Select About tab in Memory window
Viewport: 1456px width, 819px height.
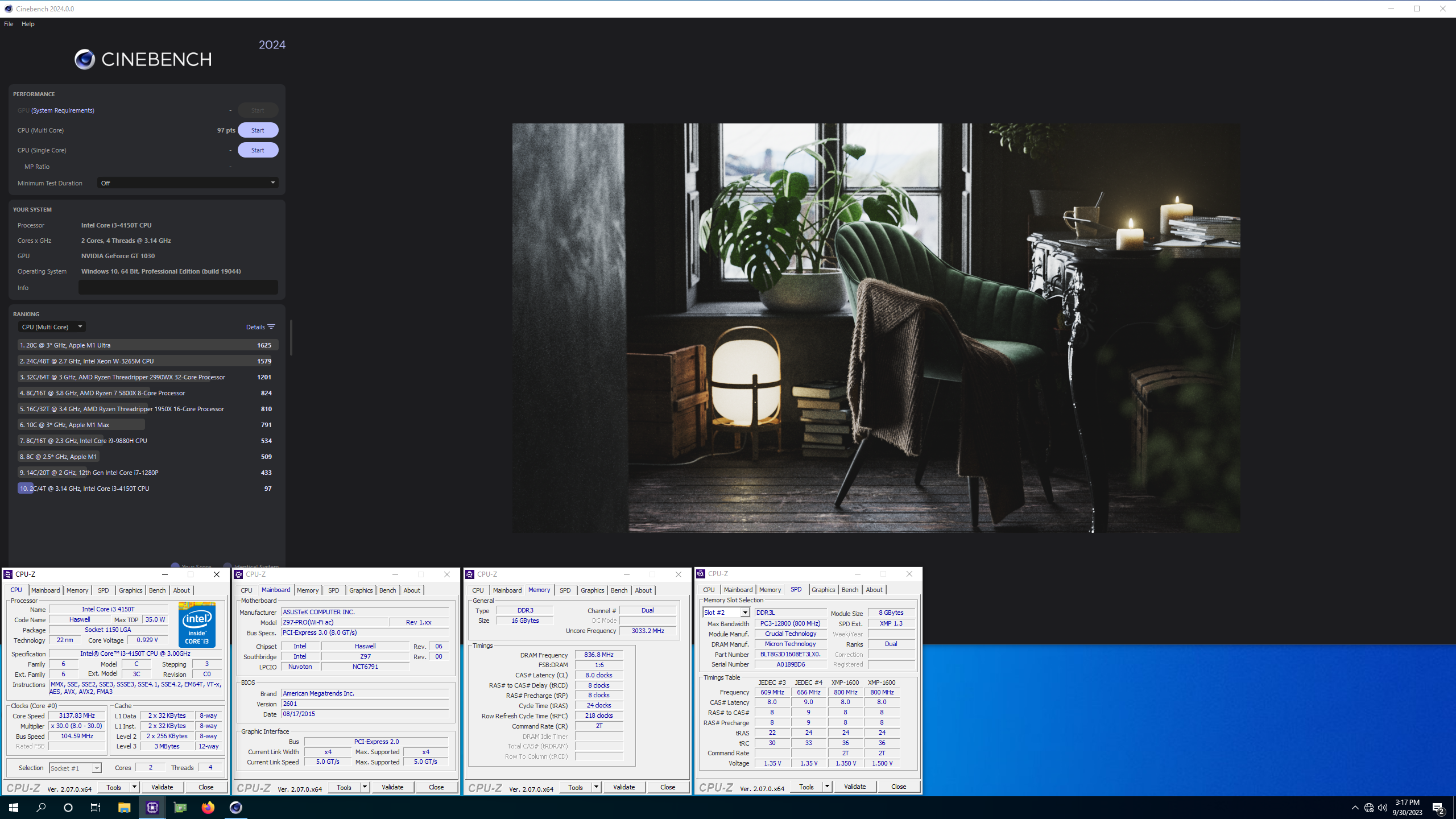(643, 590)
